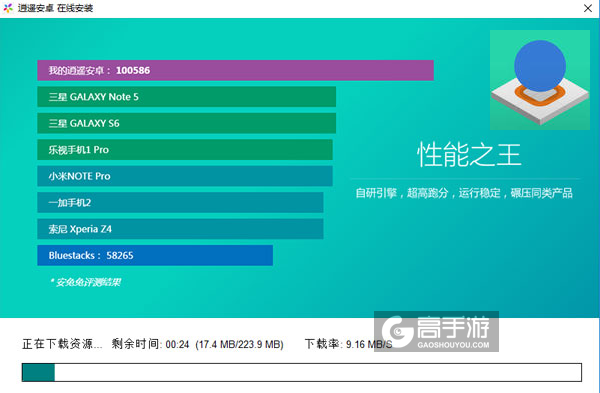600x393 pixels.
Task: Click the 17.4 MB/223.9 MB size text
Action: click(x=240, y=344)
